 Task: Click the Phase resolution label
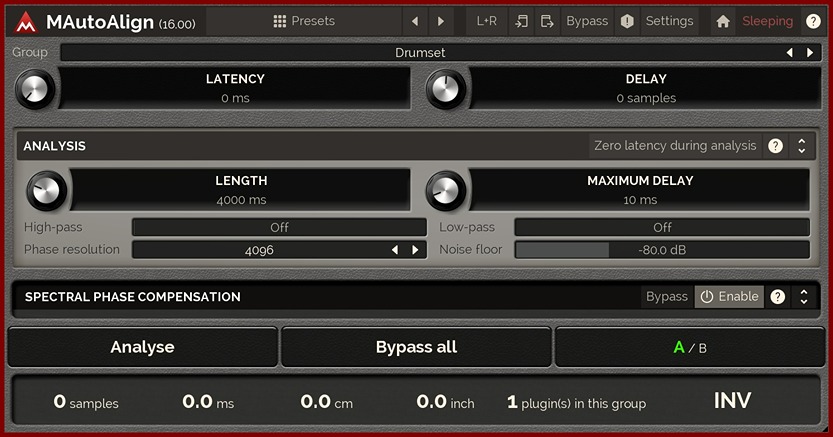[x=72, y=250]
